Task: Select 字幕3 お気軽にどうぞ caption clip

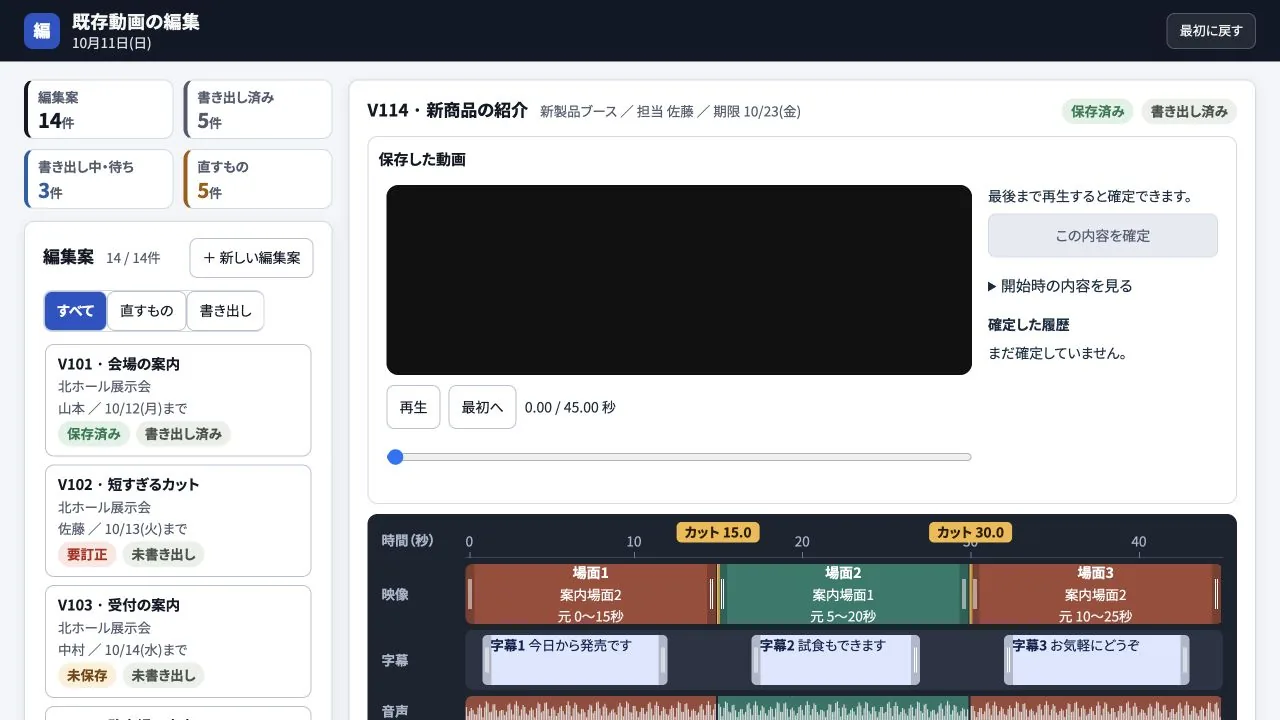Action: tap(1097, 660)
